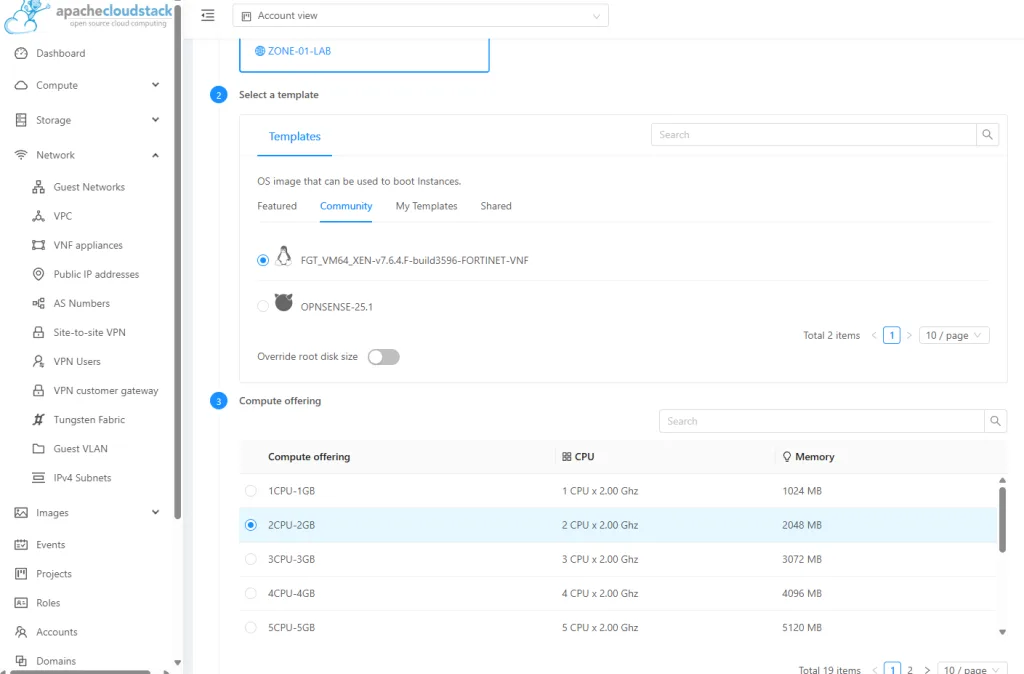1024x674 pixels.
Task: Collapse the Network menu section
Action: tap(155, 155)
